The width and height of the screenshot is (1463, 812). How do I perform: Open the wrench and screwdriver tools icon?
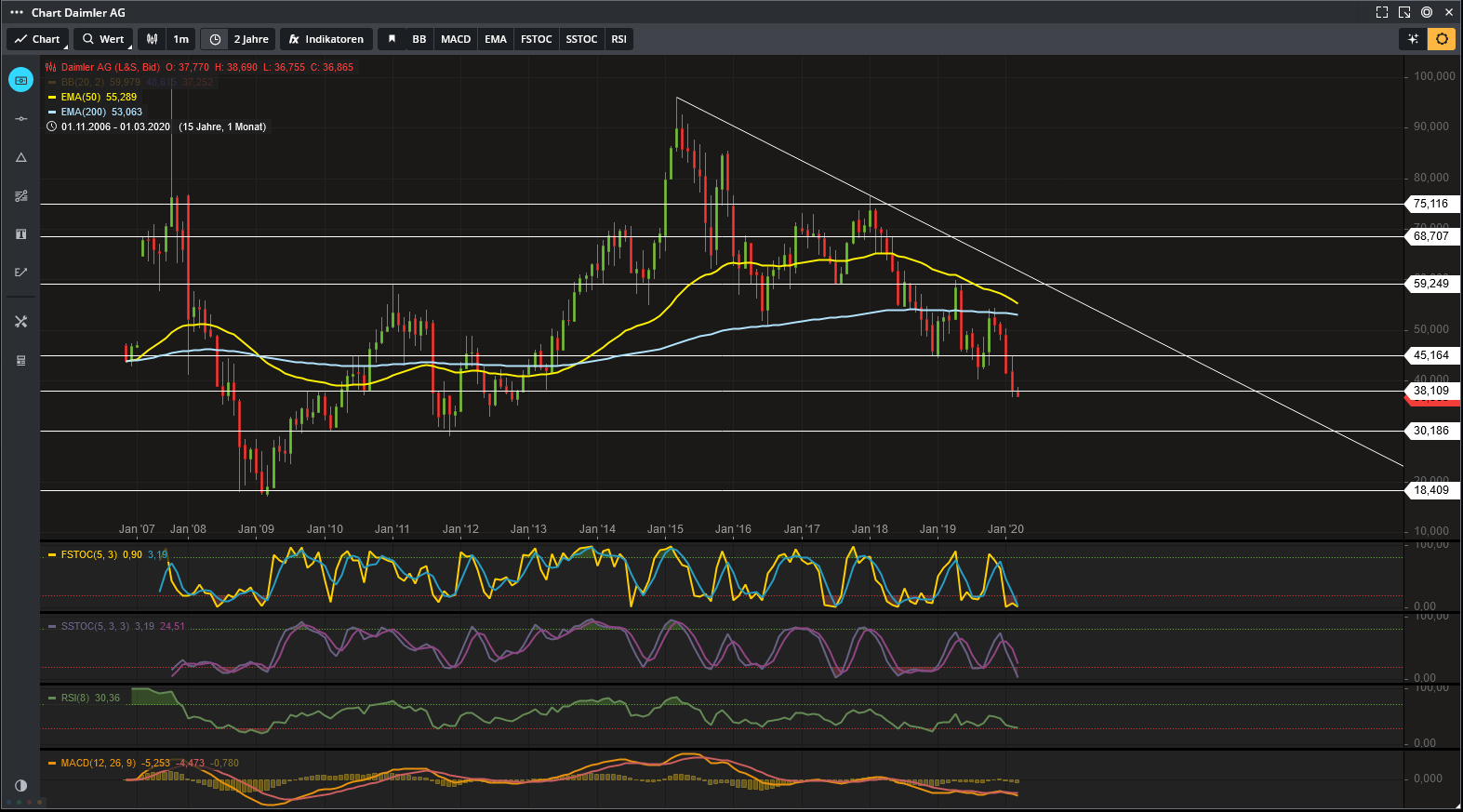click(x=20, y=322)
